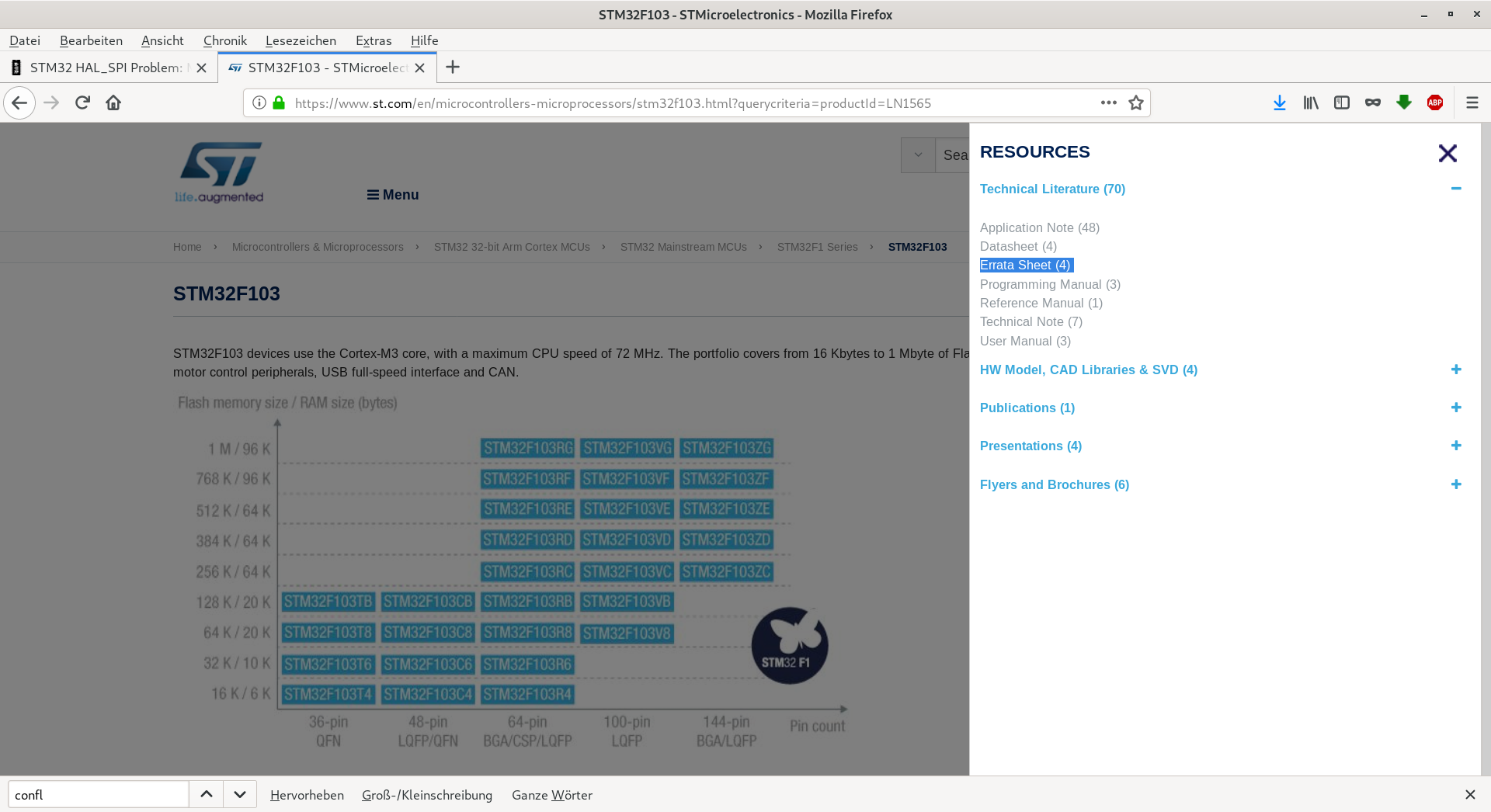1491x812 pixels.
Task: Toggle Groß-/Kleinschreibung match case
Action: click(427, 795)
